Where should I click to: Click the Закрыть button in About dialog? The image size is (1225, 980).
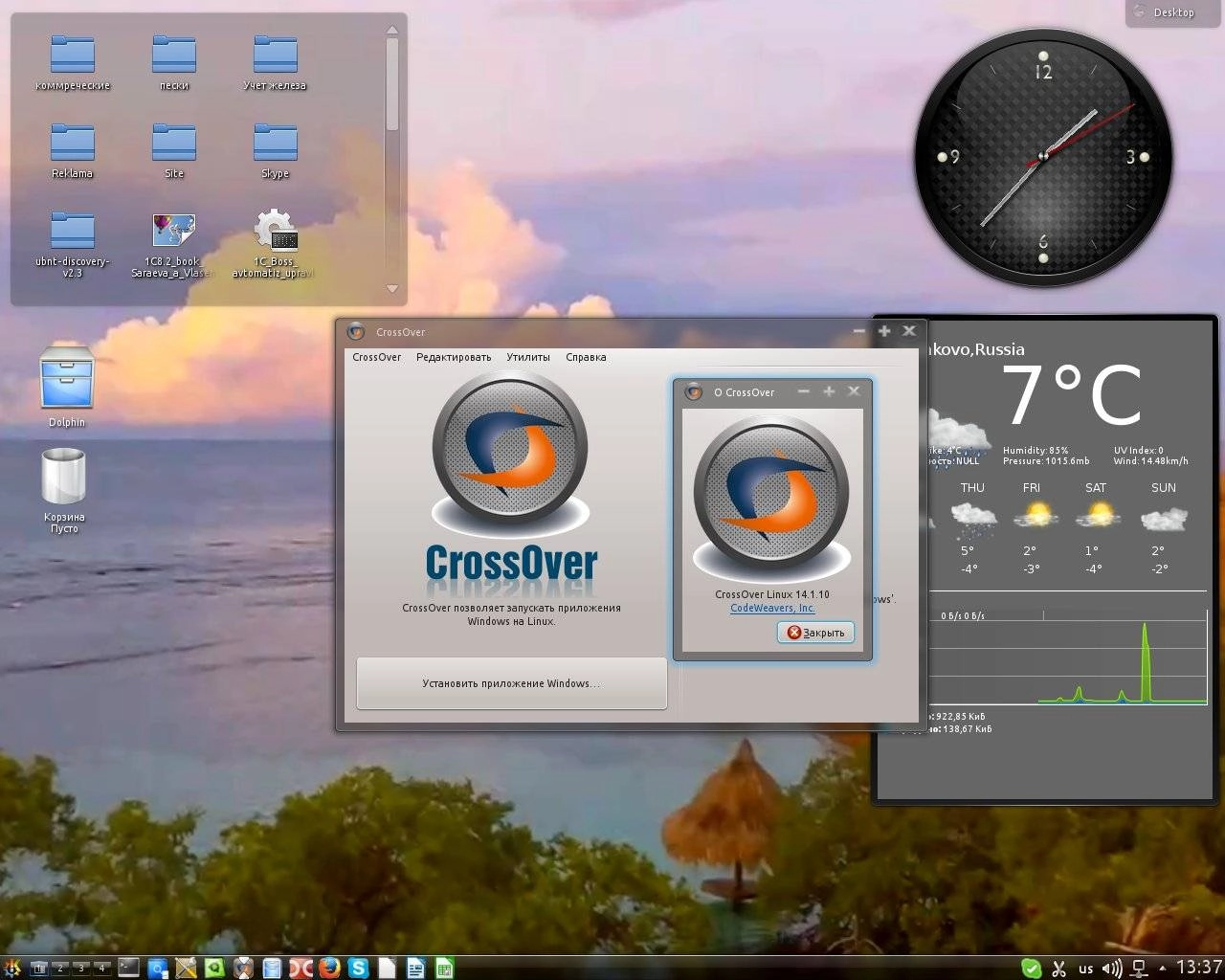coord(815,633)
